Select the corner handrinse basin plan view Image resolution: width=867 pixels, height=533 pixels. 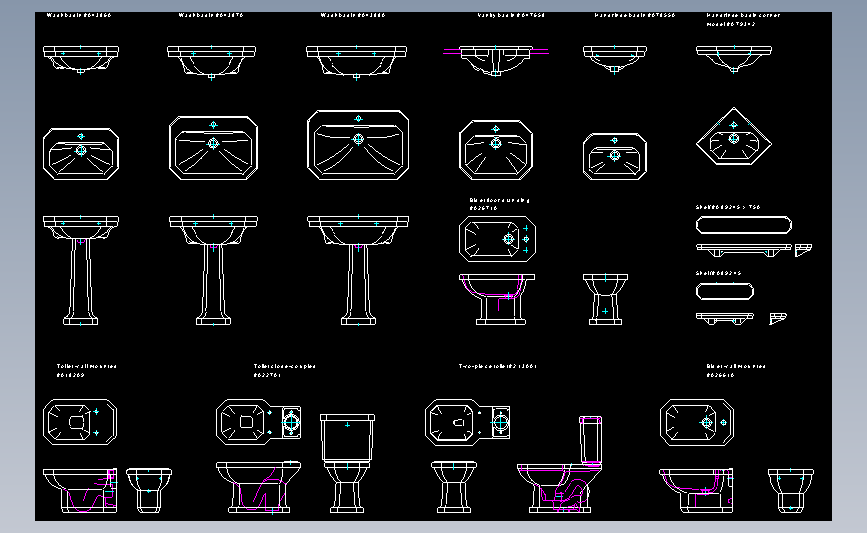(x=734, y=136)
